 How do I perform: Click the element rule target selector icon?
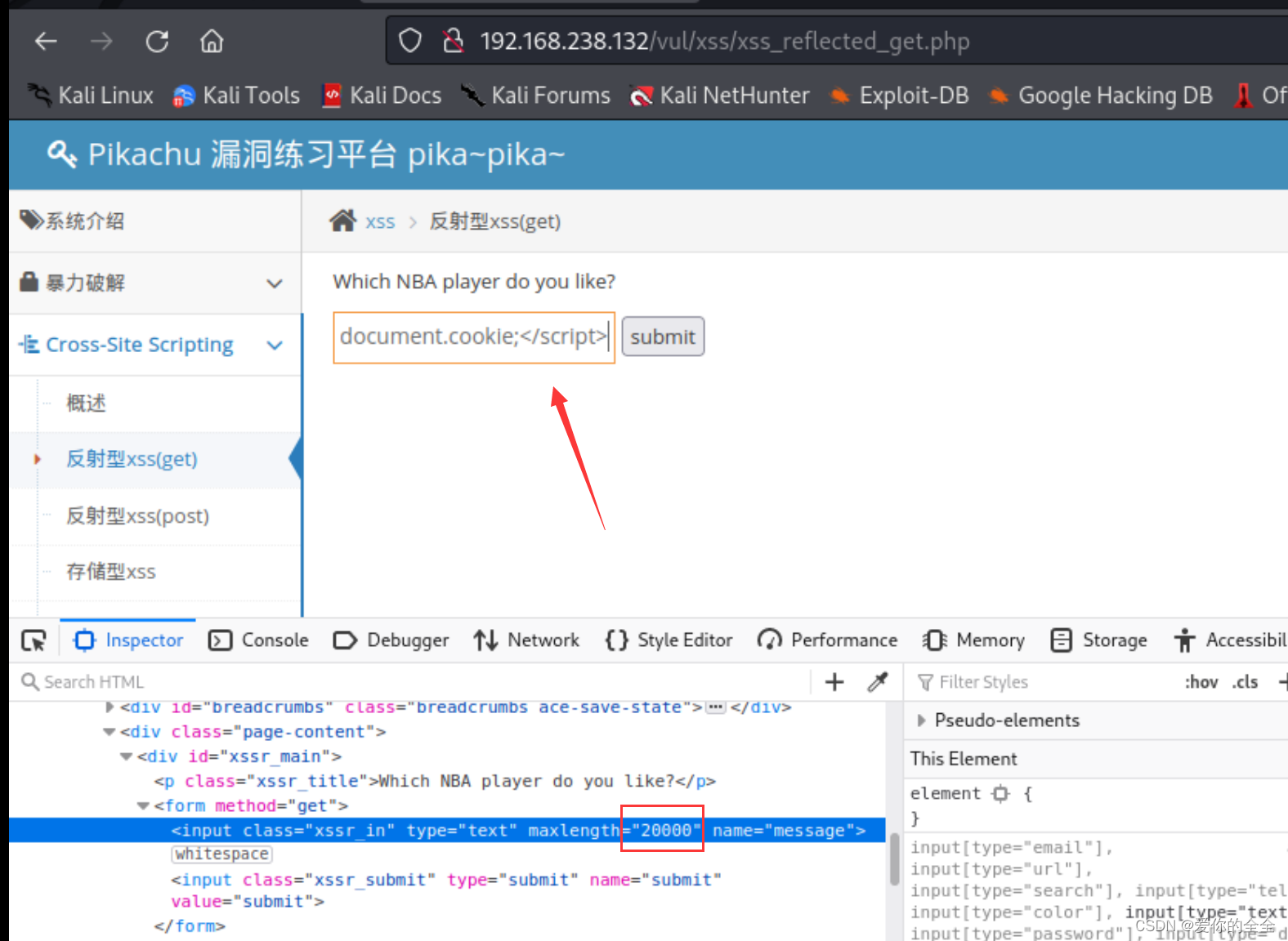point(1001,793)
